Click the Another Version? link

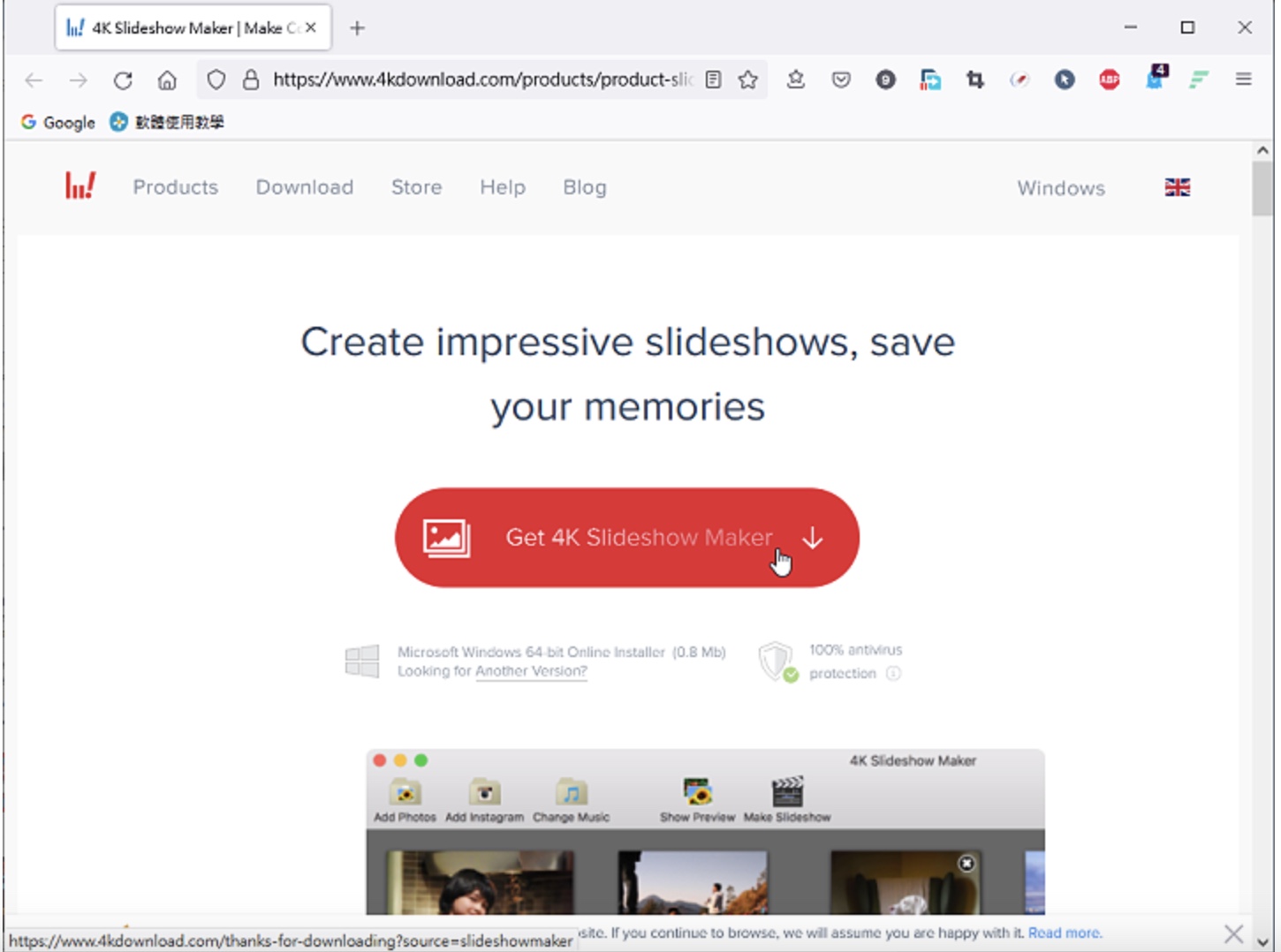(531, 671)
